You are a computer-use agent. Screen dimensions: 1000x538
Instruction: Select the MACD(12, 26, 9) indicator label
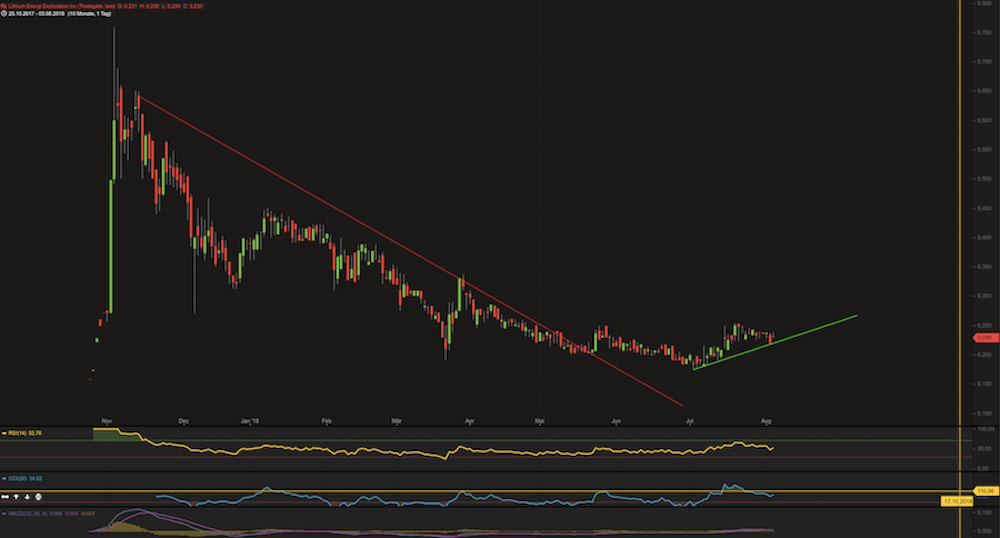tap(22, 514)
